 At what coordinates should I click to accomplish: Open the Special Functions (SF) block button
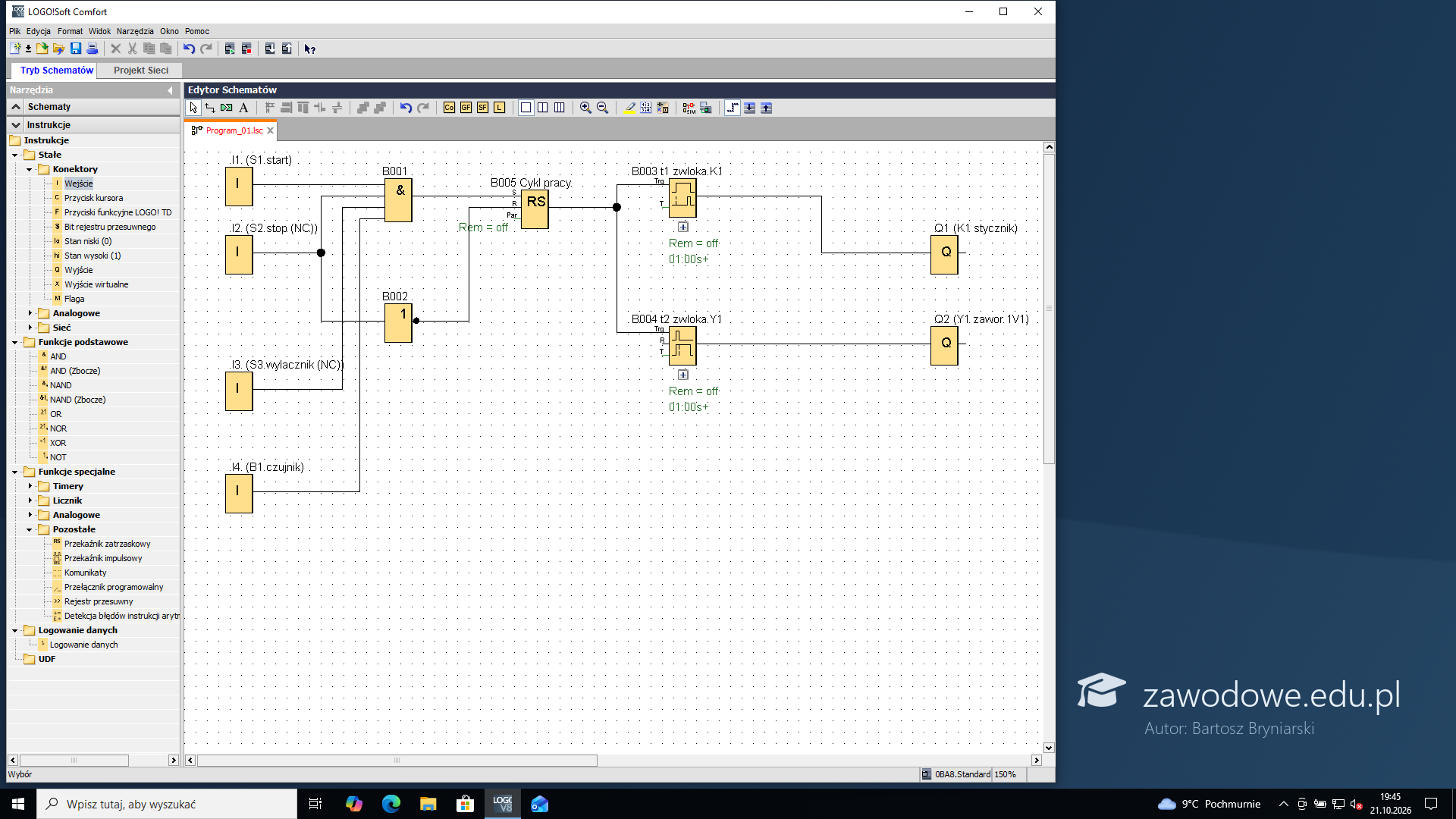tap(482, 108)
